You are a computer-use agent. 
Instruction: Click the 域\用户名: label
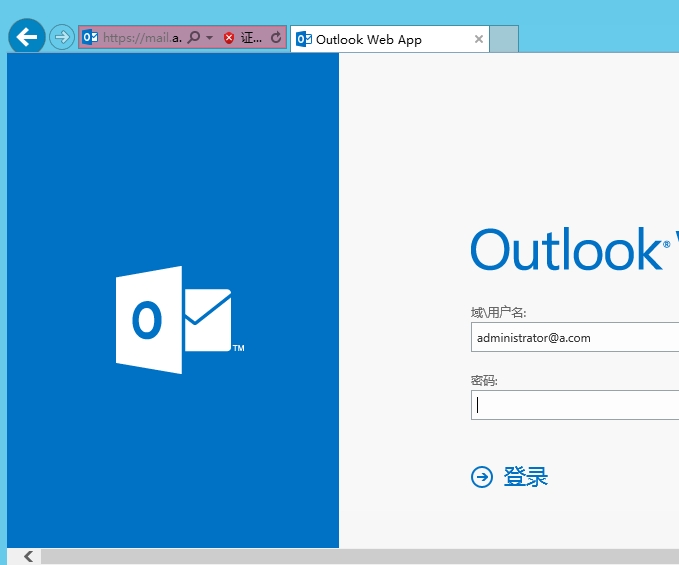coord(498,312)
